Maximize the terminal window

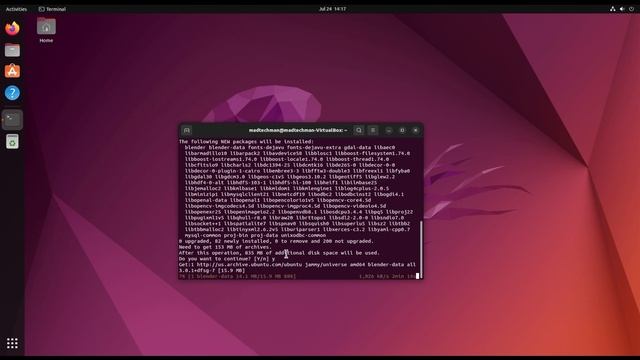402,130
